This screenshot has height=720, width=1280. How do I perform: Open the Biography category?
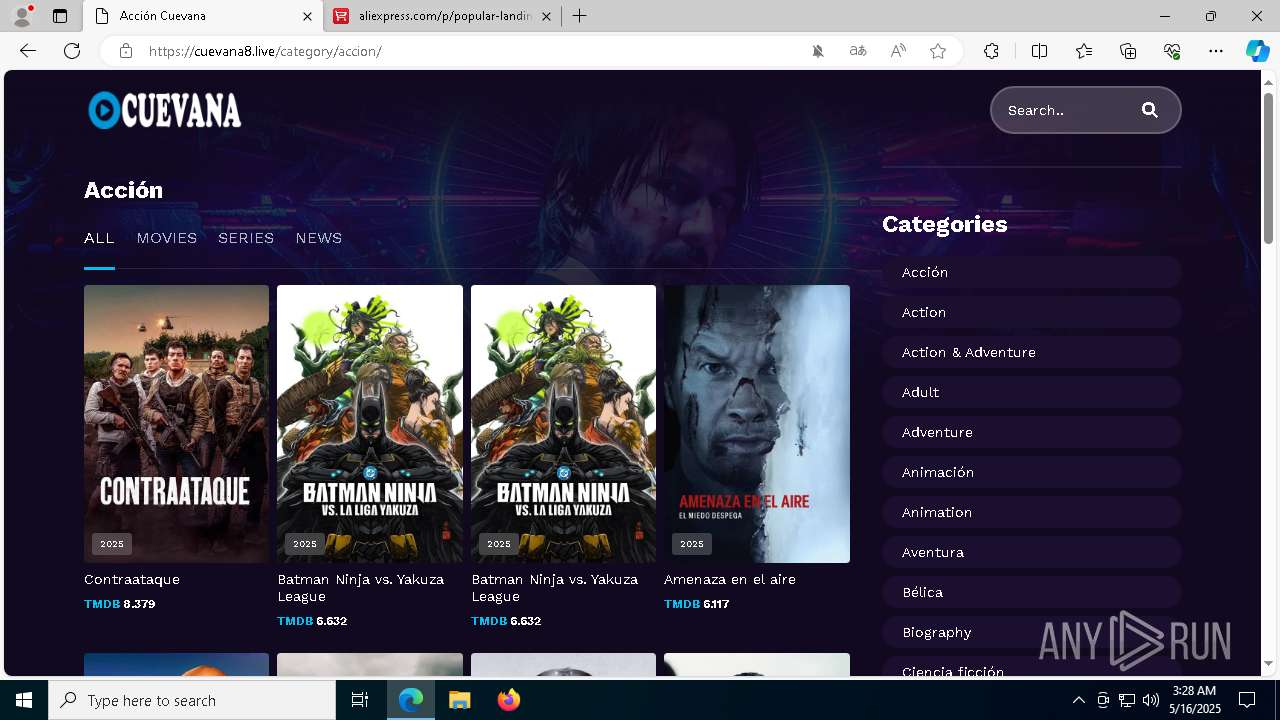point(1032,632)
